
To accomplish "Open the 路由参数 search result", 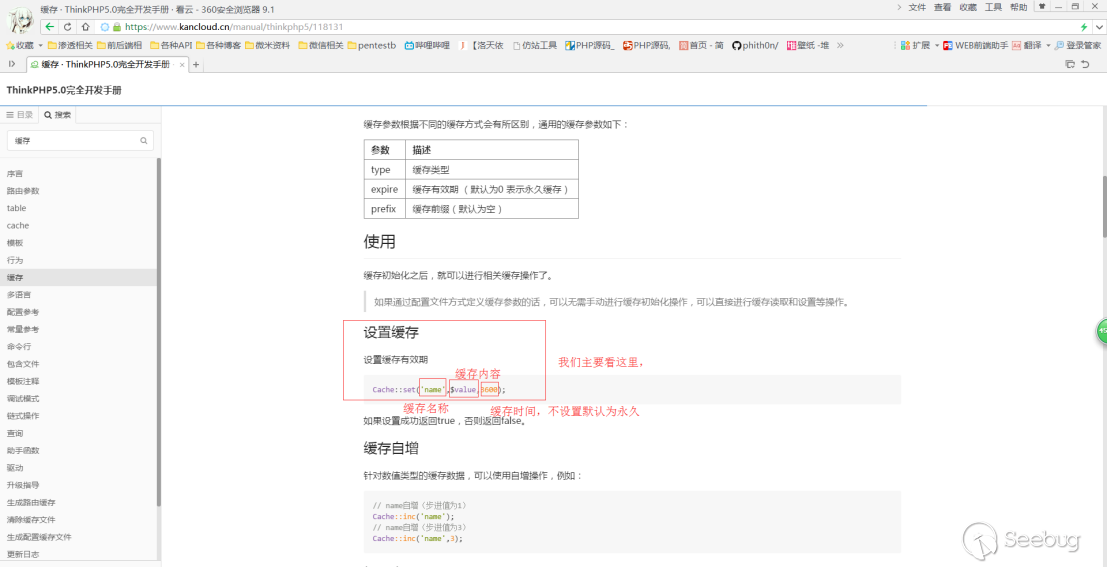I will click(23, 191).
